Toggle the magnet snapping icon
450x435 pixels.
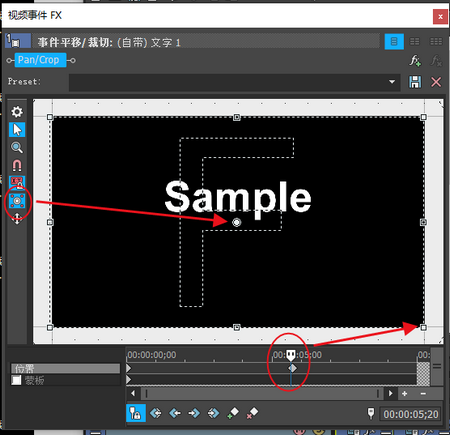[17, 165]
